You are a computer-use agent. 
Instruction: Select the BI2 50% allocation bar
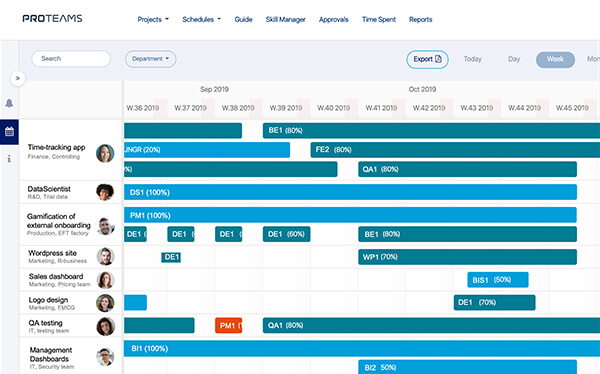(467, 367)
